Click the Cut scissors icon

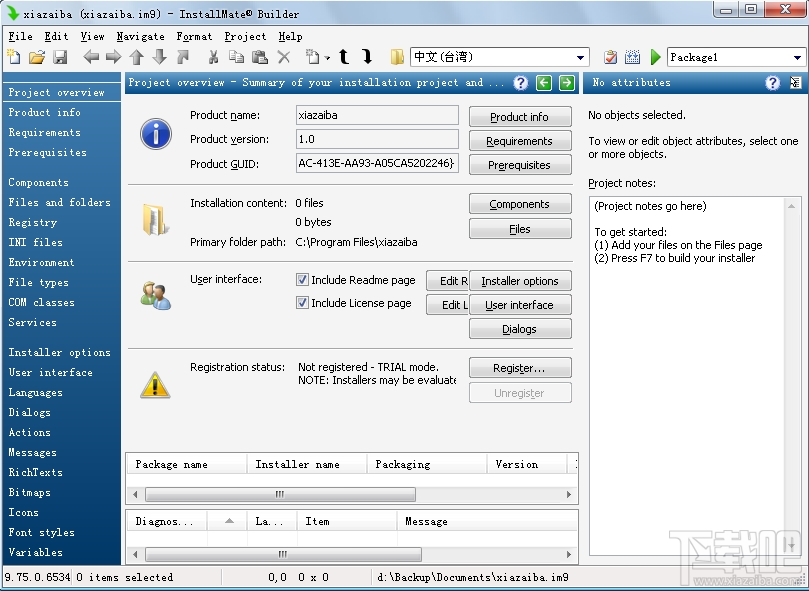click(x=213, y=57)
